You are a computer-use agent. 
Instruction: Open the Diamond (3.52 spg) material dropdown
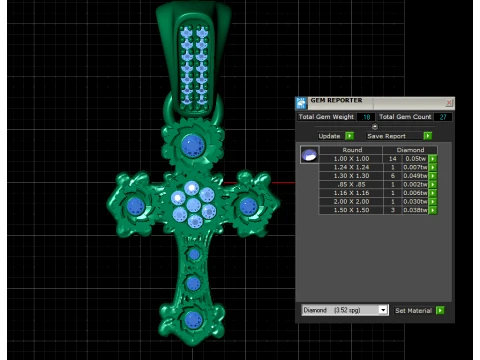[383, 310]
